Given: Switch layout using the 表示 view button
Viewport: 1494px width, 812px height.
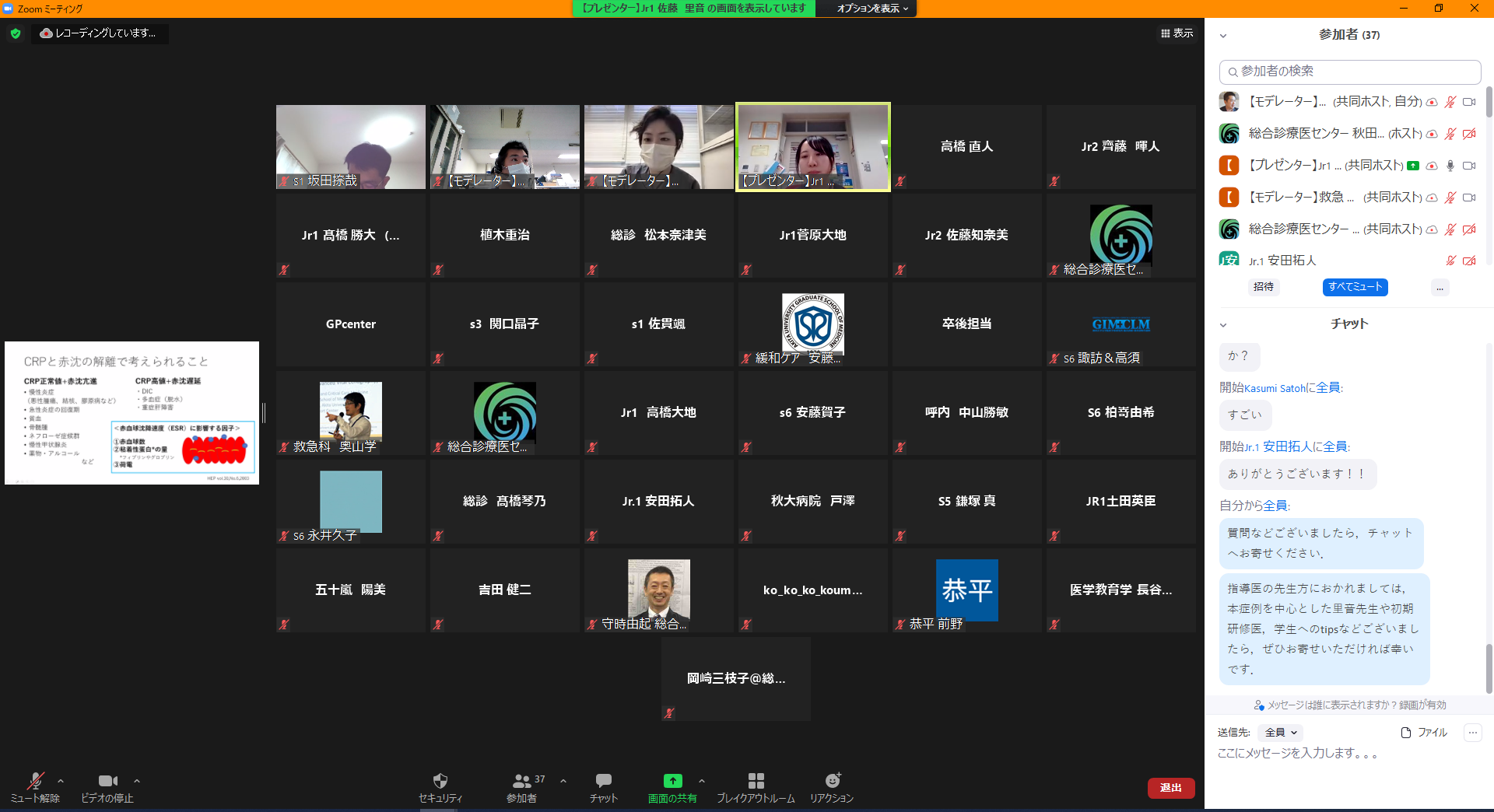Looking at the screenshot, I should [1177, 33].
